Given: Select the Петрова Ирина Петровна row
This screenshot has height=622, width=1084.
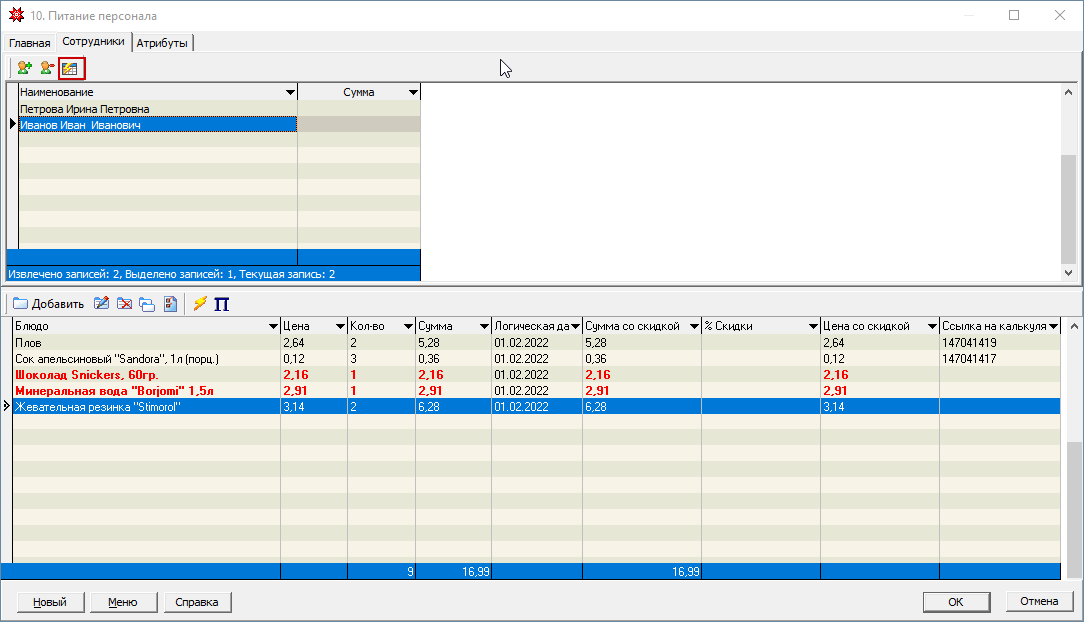Looking at the screenshot, I should (x=85, y=109).
